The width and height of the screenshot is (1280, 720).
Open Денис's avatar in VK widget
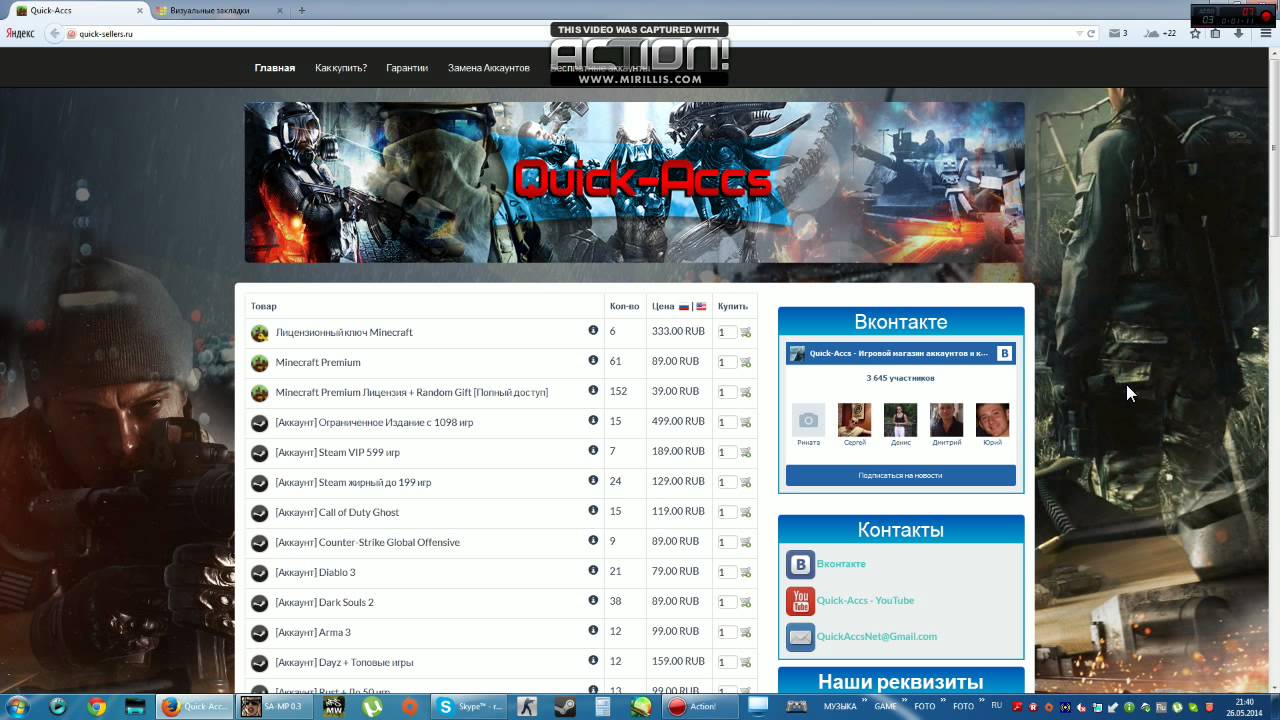pyautogui.click(x=900, y=420)
